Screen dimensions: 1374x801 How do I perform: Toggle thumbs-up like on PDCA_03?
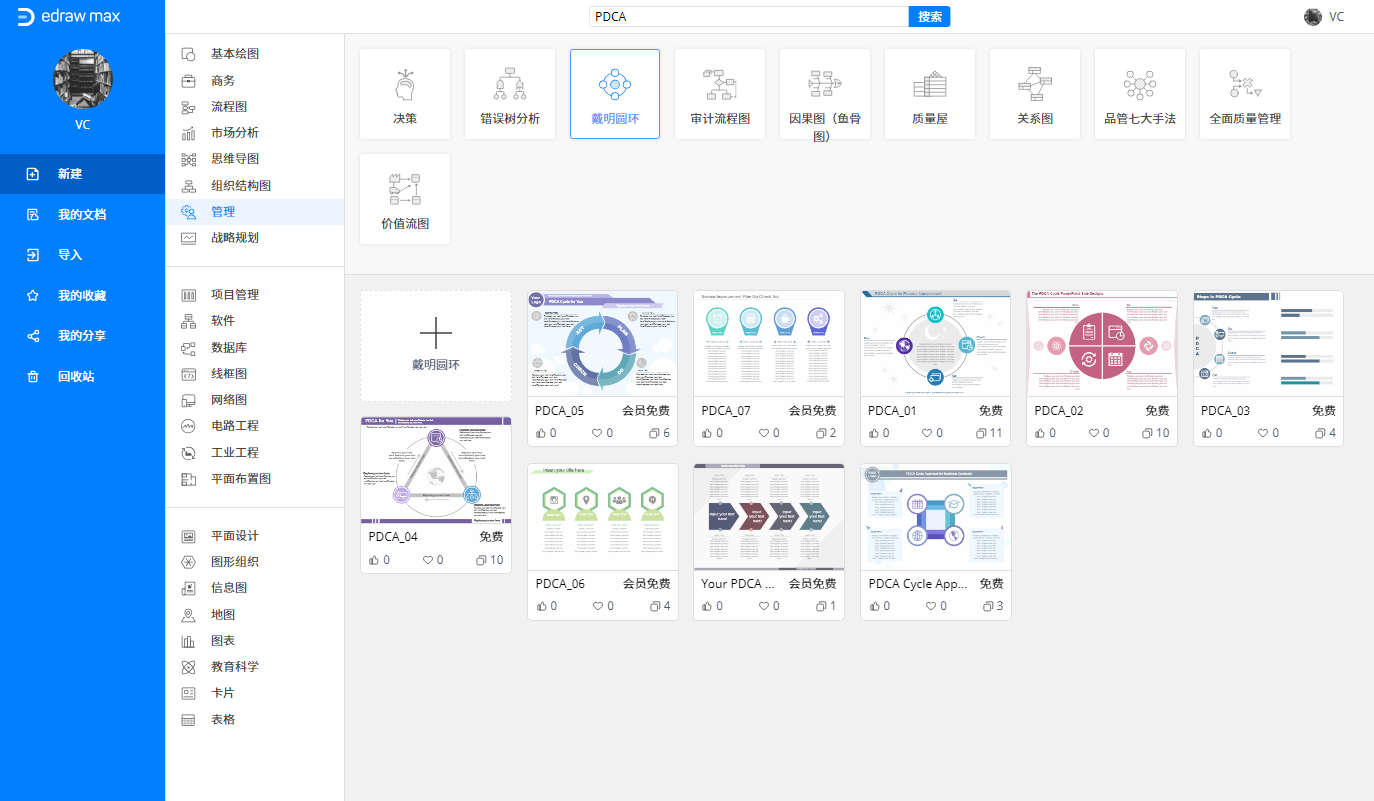[x=1208, y=433]
